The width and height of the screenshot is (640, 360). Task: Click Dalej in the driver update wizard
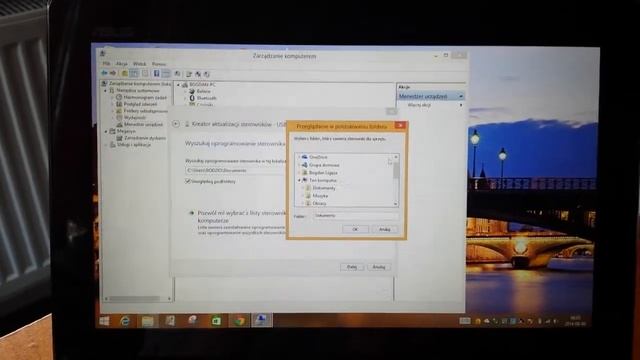tap(352, 267)
